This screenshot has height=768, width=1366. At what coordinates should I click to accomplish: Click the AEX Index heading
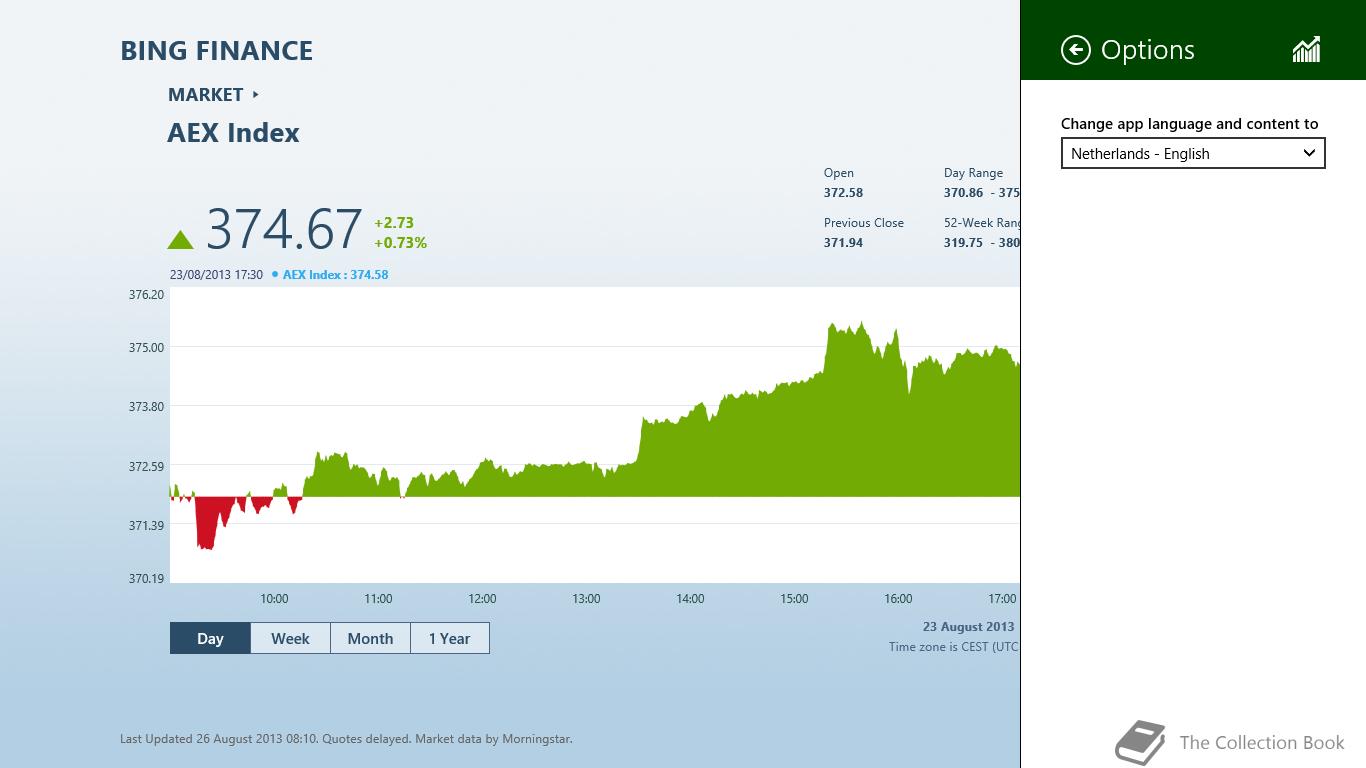coord(233,133)
